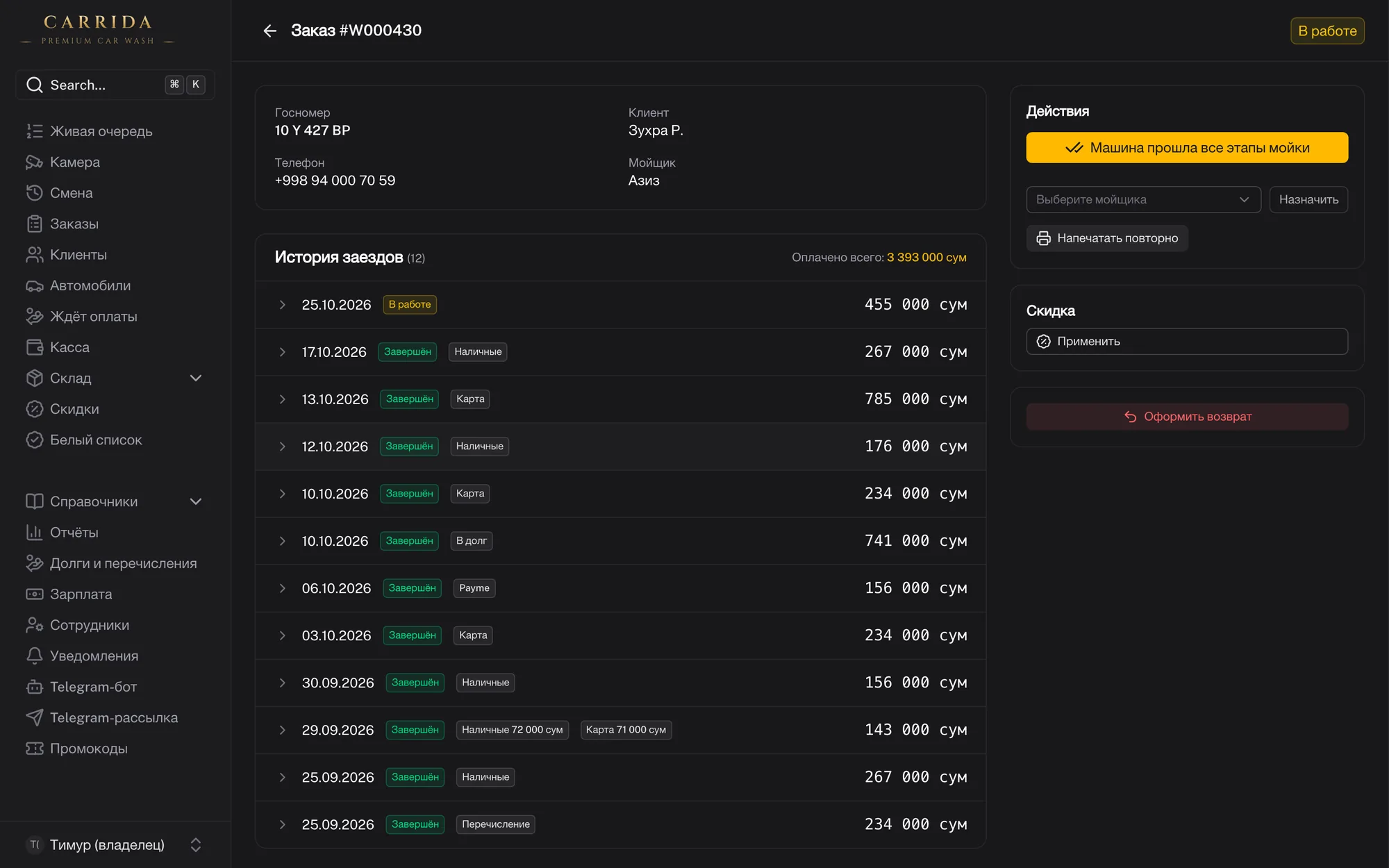Open the Зарплата page
This screenshot has width=1389, height=868.
(x=115, y=594)
